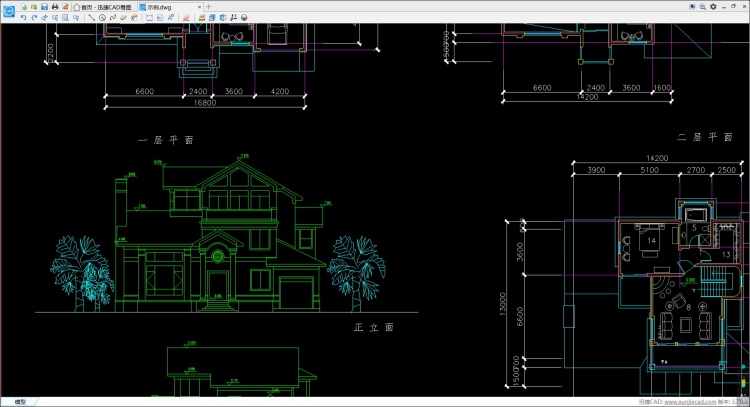Close the 示例.dwg tab
The width and height of the screenshot is (750, 407).
coord(199,7)
